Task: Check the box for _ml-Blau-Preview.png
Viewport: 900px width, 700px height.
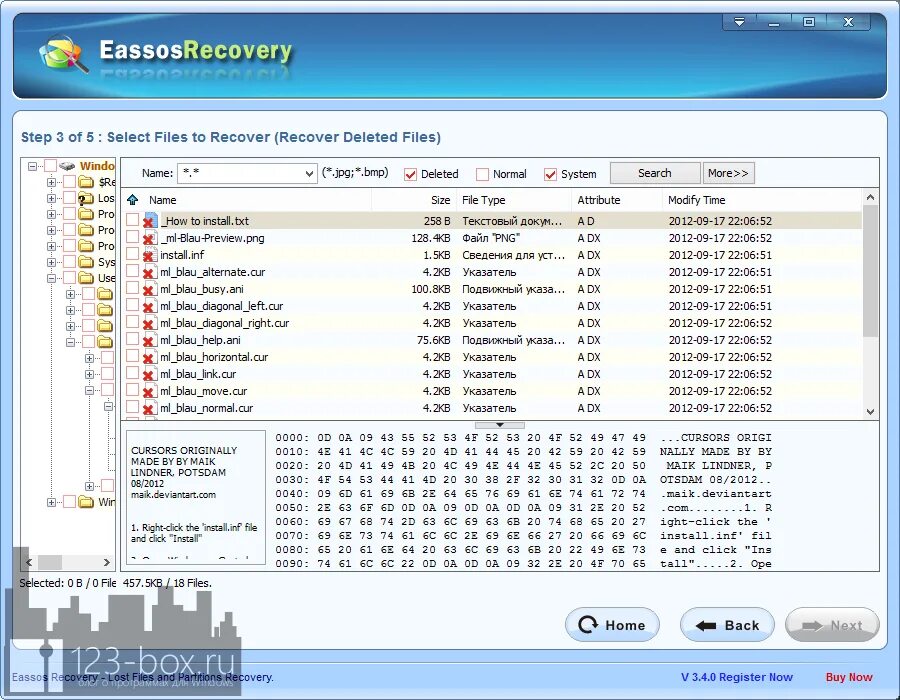Action: point(133,237)
